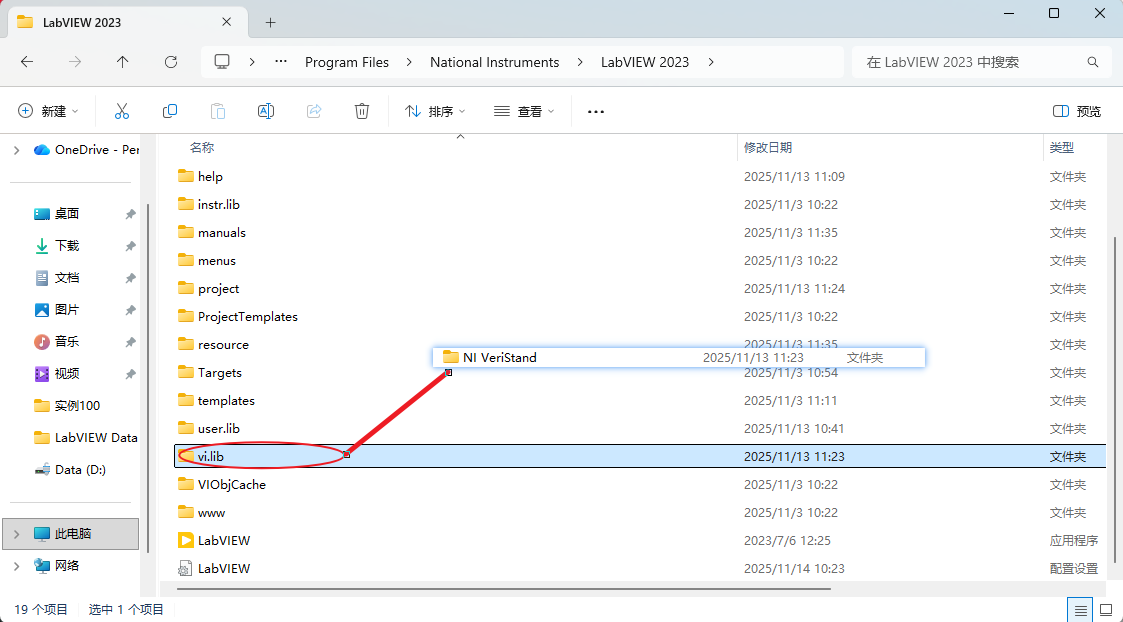The width and height of the screenshot is (1123, 622).
Task: Click the monitor icon in address bar
Action: (x=222, y=62)
